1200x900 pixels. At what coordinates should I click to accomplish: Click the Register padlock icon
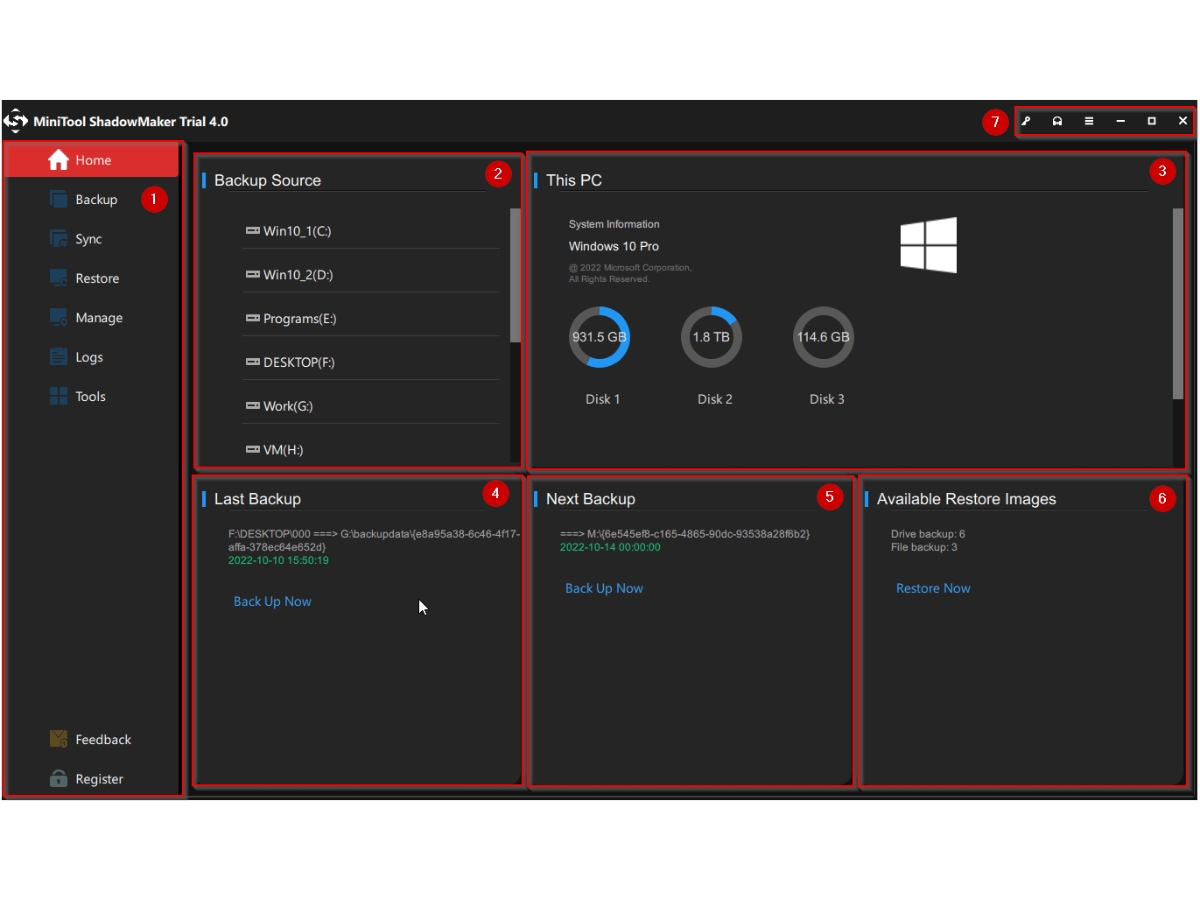pos(59,779)
